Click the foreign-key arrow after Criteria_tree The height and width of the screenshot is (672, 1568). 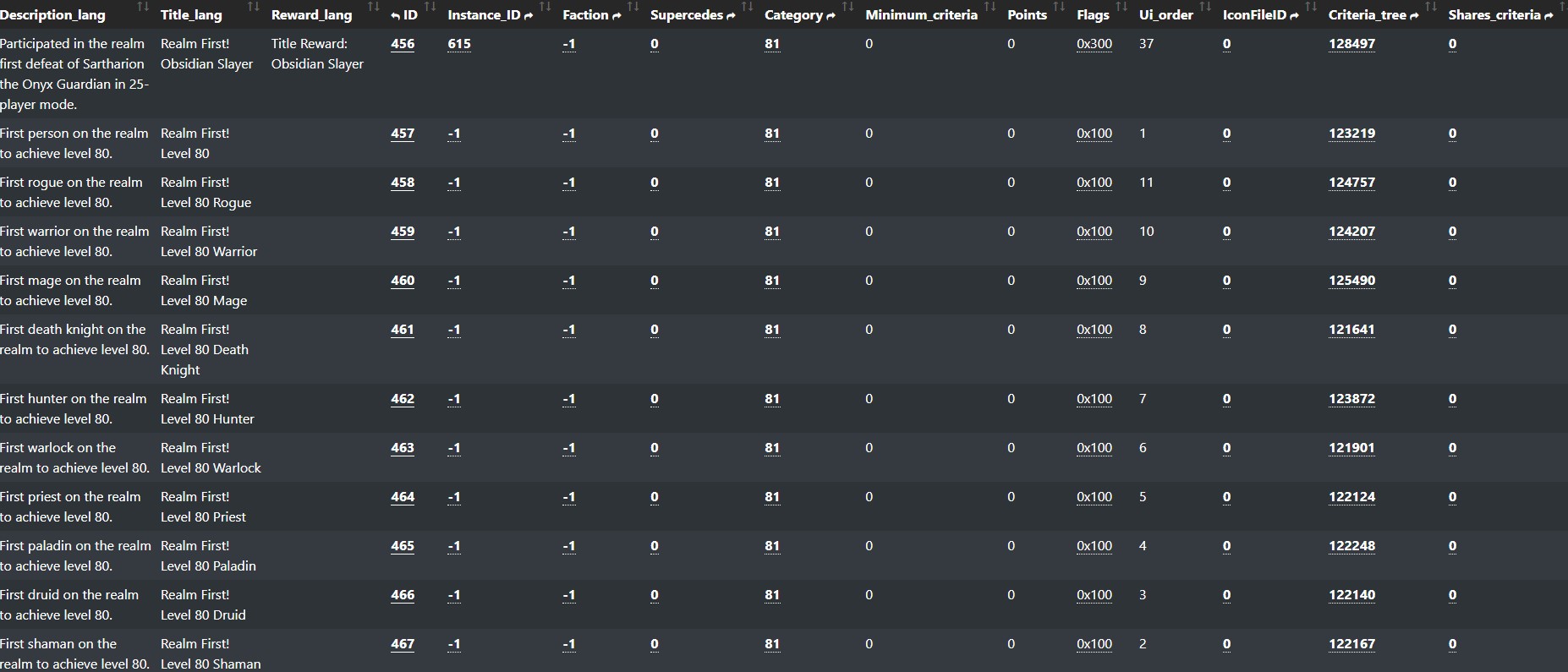click(x=1414, y=15)
